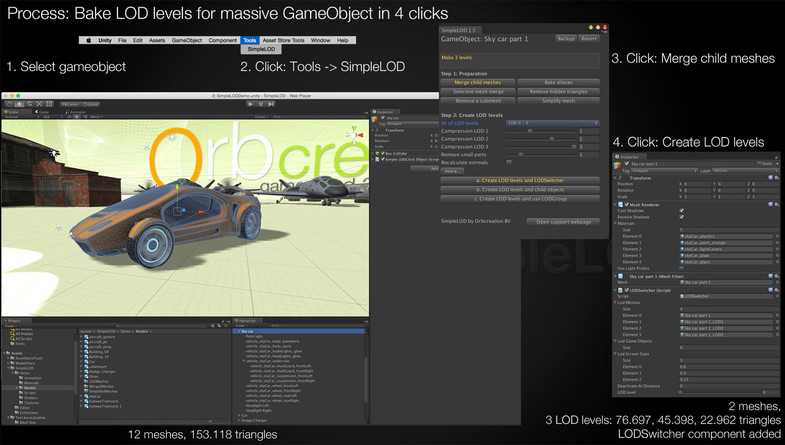Screen dimensions: 785x445
Task: Toggle the Receive Shadows checkbox
Action: point(681,217)
